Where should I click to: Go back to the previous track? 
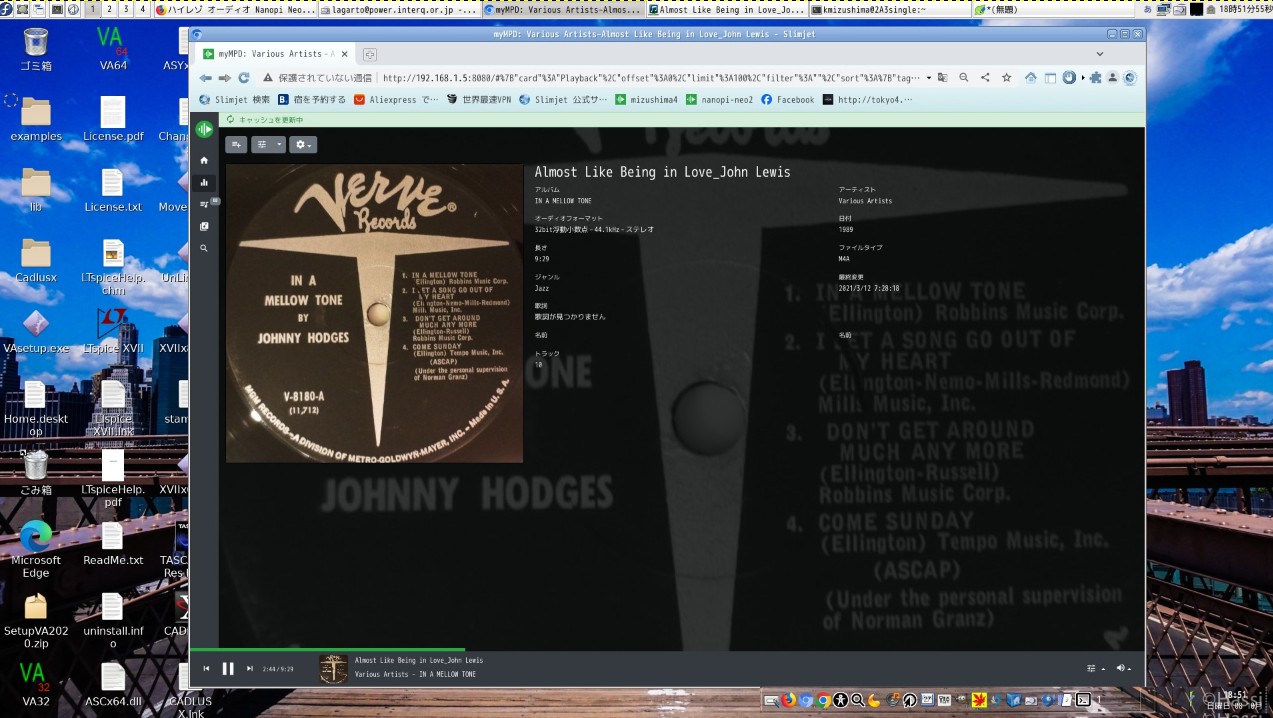pyautogui.click(x=207, y=668)
